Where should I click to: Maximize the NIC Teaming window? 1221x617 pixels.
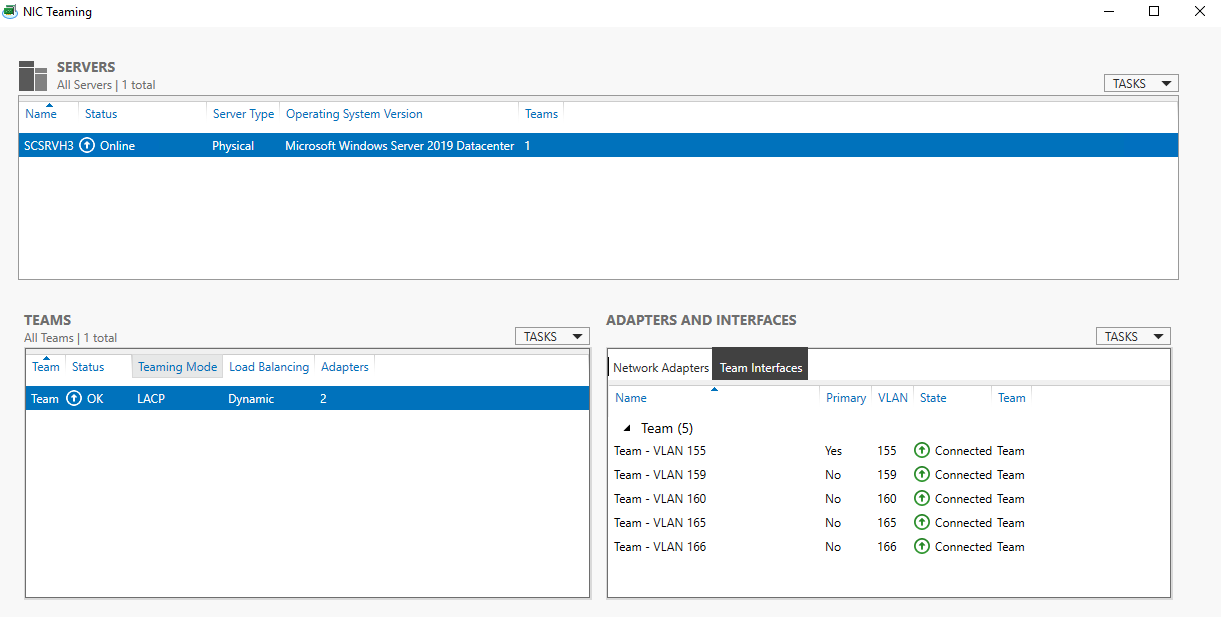coord(1154,12)
